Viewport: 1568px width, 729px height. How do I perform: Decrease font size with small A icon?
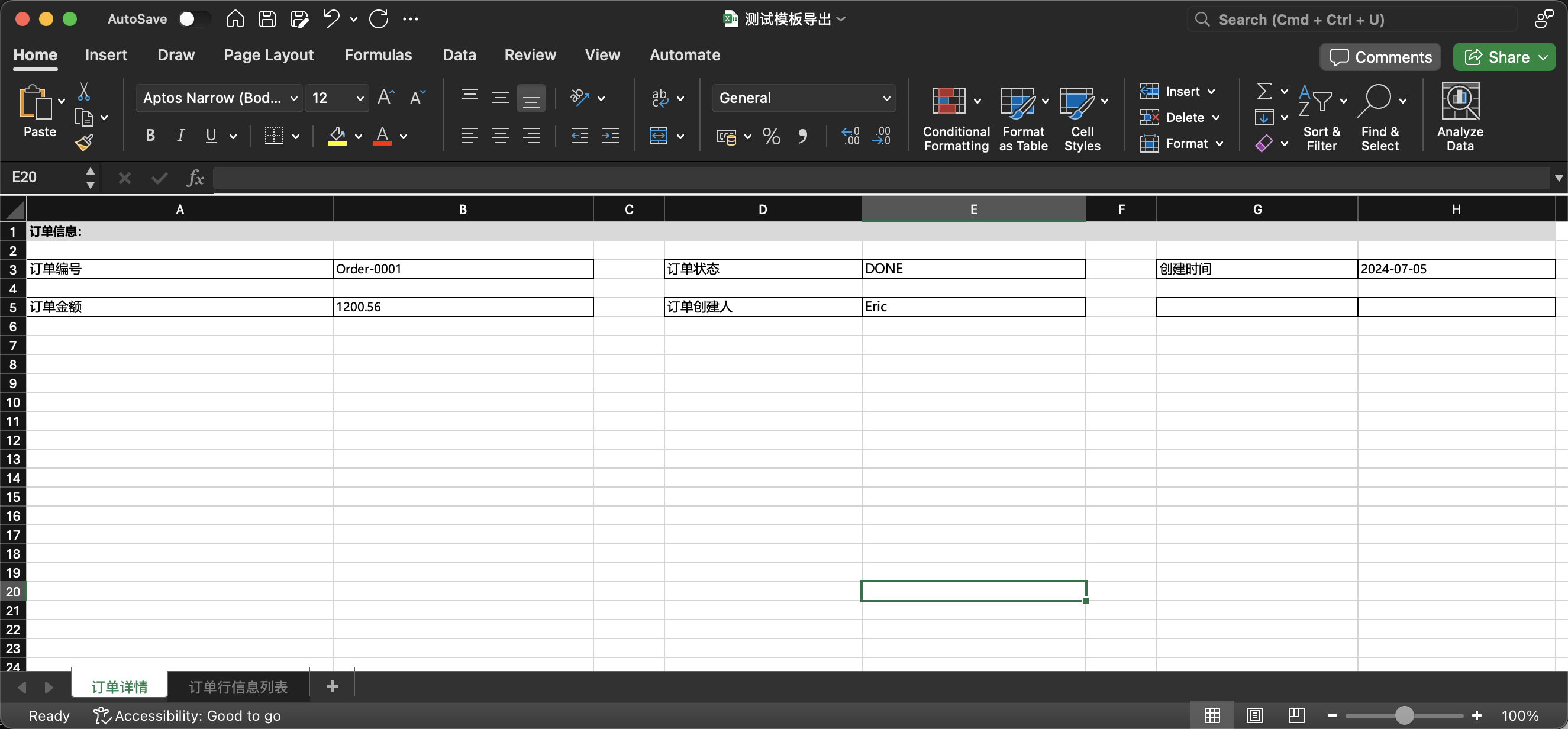(418, 98)
